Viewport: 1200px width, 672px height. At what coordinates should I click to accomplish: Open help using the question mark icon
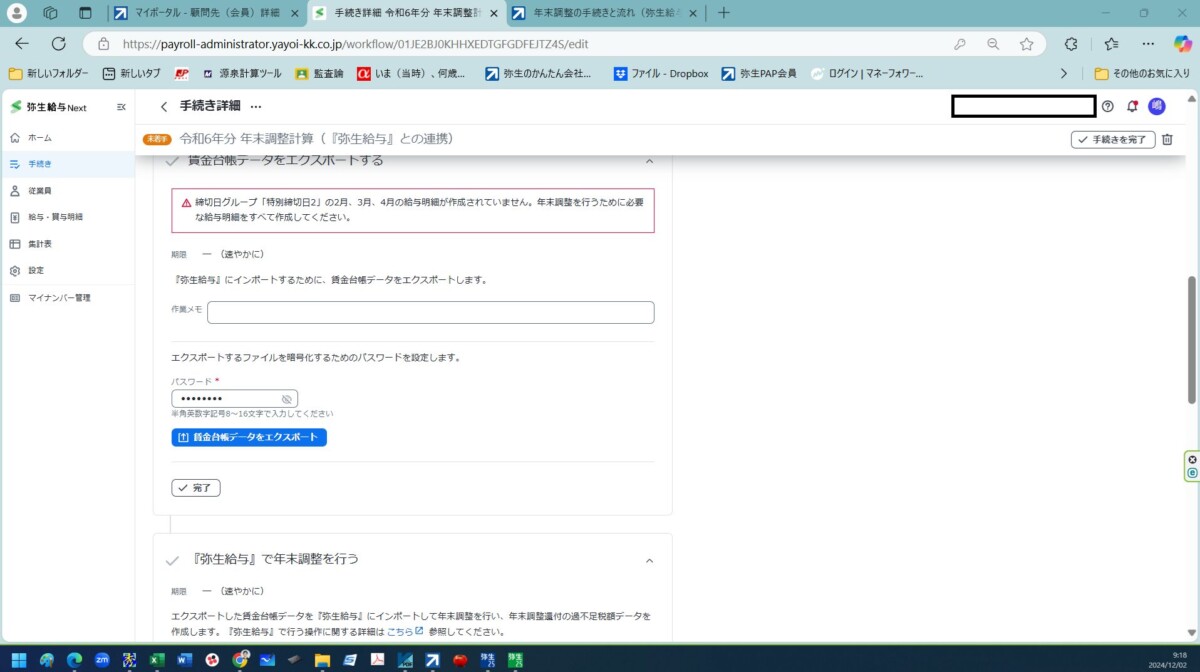1109,106
